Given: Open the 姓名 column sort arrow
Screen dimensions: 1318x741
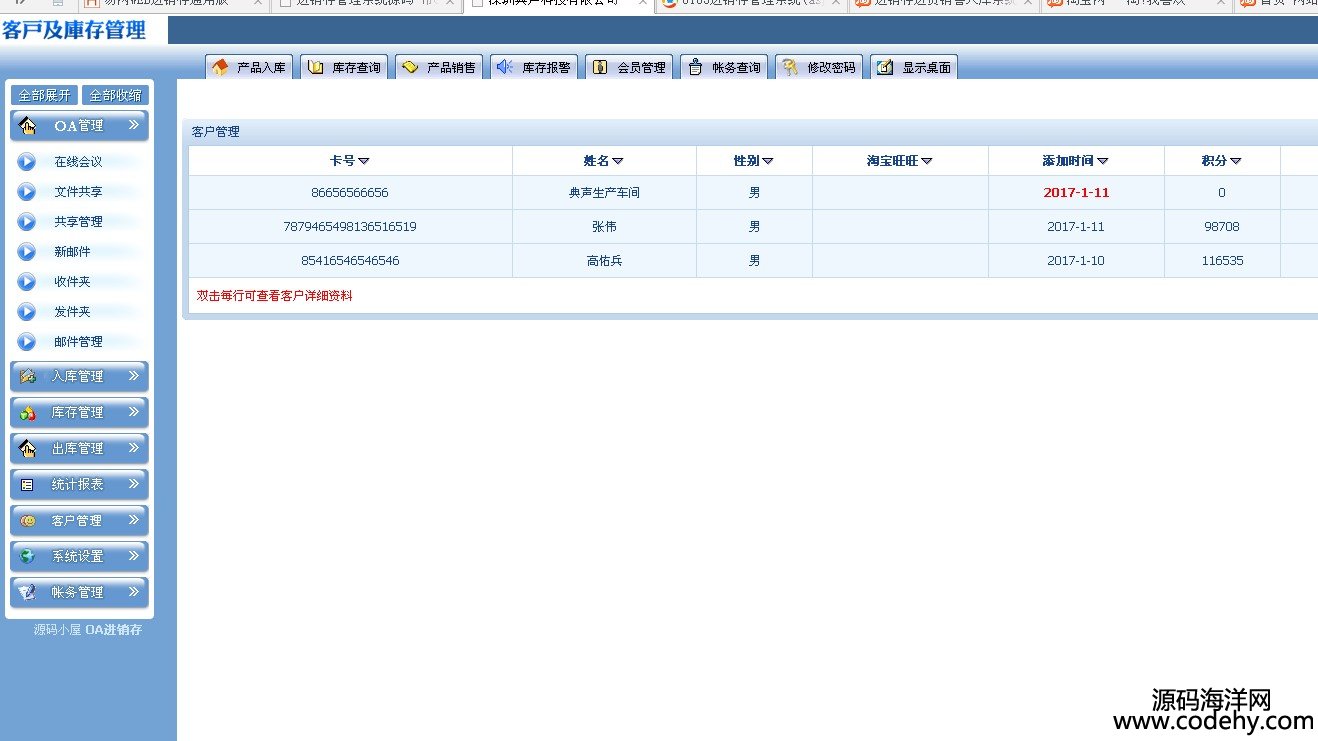Looking at the screenshot, I should [x=618, y=162].
